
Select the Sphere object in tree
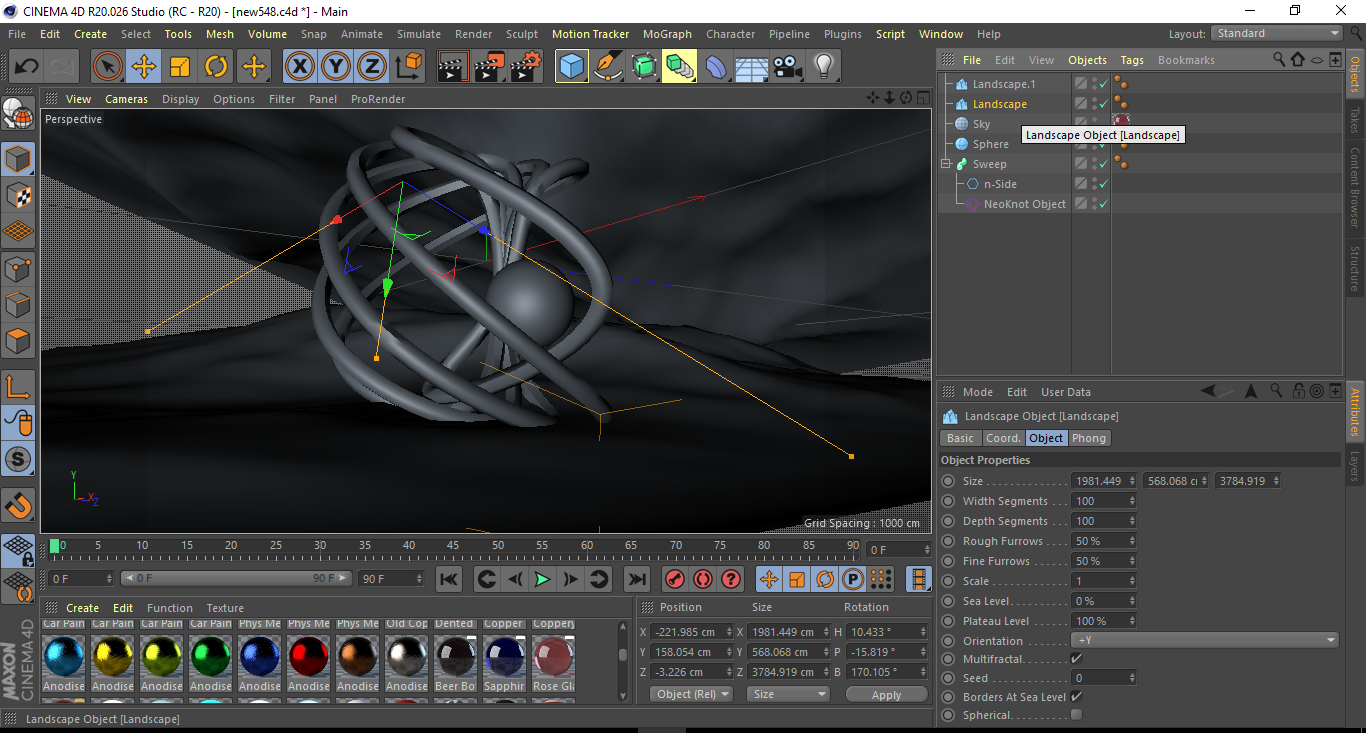tap(991, 144)
